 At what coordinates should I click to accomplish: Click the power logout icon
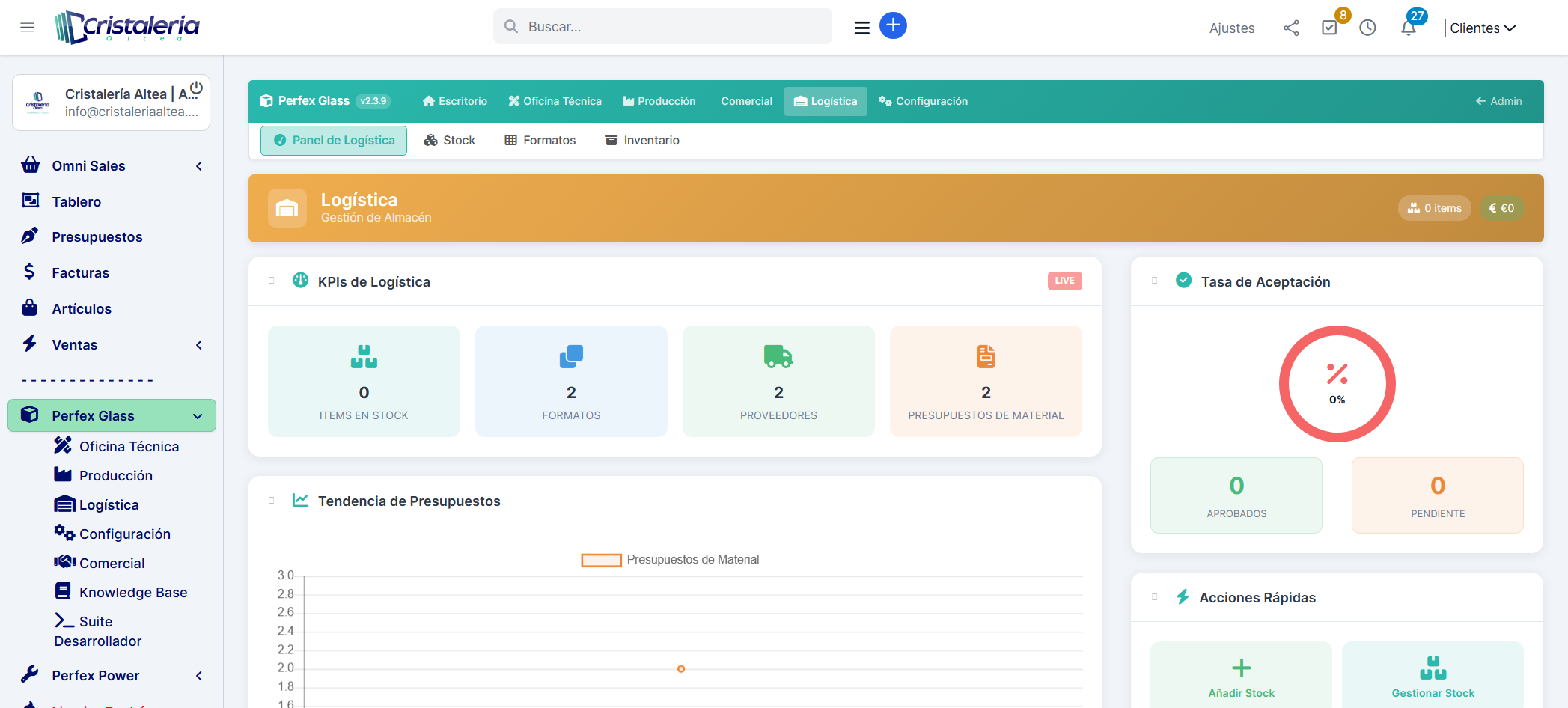[196, 88]
